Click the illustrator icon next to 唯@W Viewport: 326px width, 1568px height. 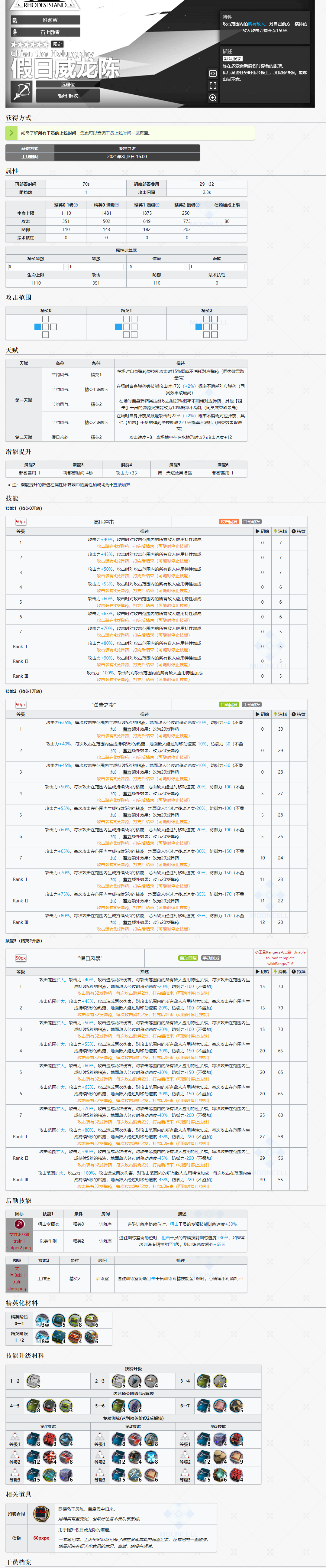[x=15, y=20]
